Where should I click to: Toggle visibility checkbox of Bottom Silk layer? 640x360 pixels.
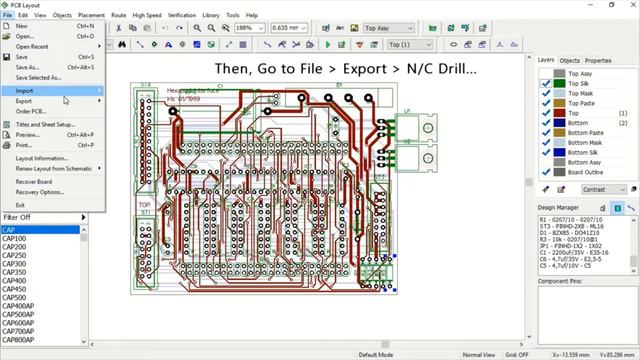click(x=546, y=152)
